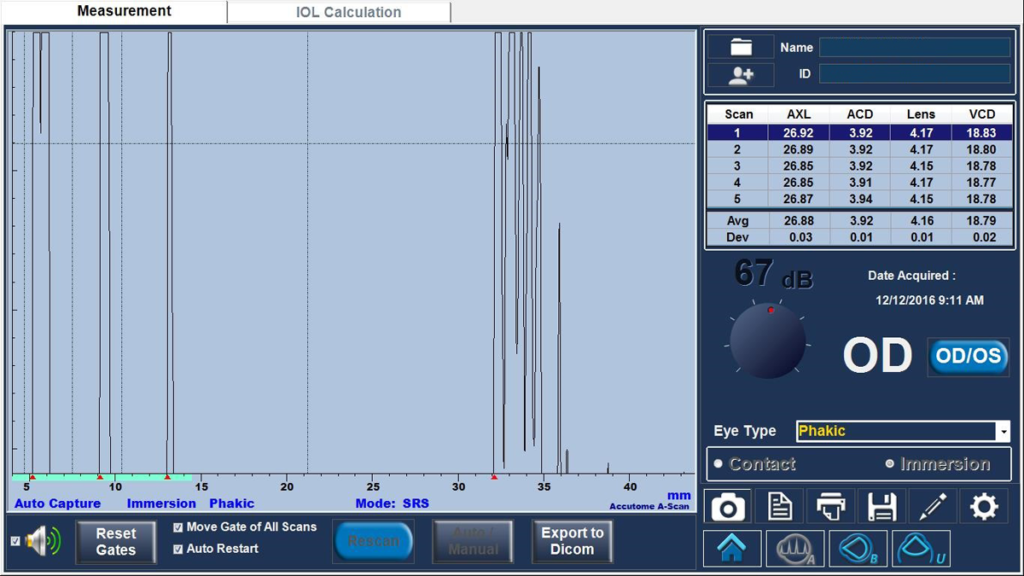Select the Measurement tab
Screen dimensions: 1024x576
(123, 12)
